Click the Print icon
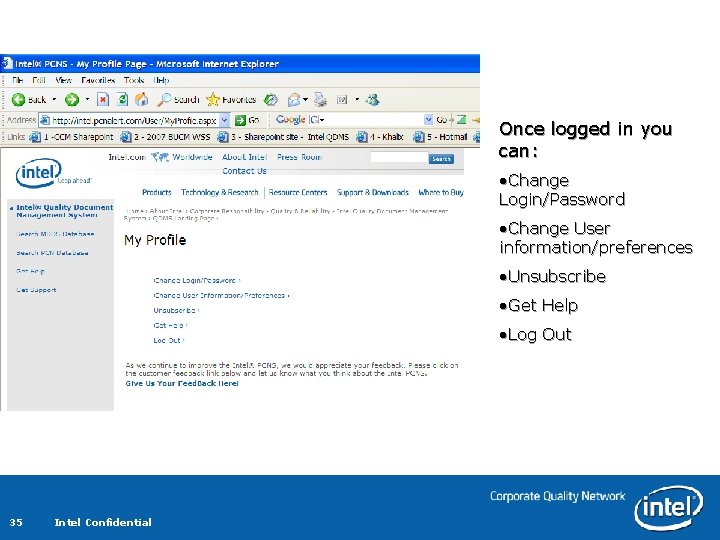720x540 pixels. (x=320, y=100)
